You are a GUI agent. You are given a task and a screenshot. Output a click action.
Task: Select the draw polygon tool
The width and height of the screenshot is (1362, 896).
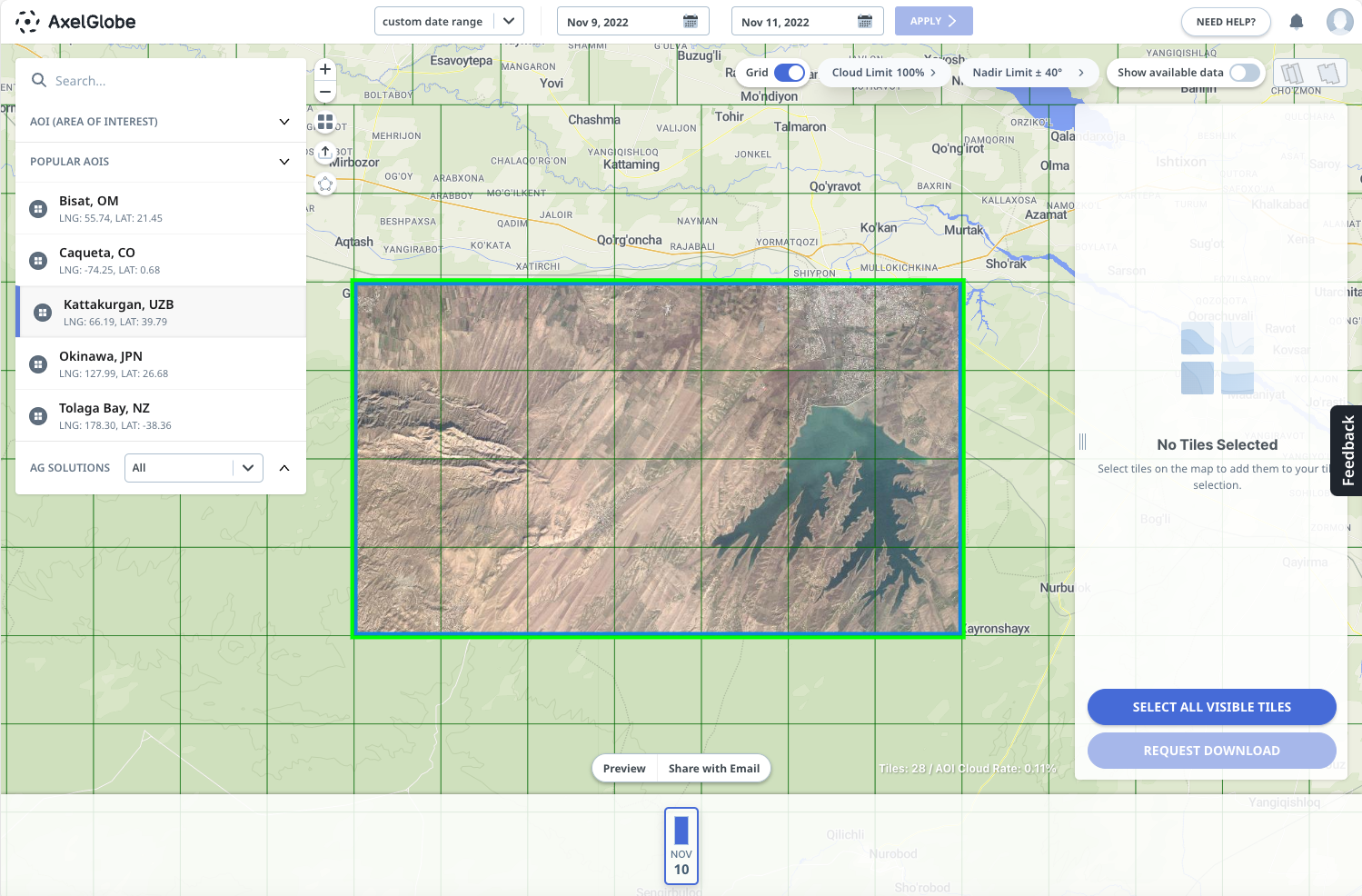click(325, 184)
